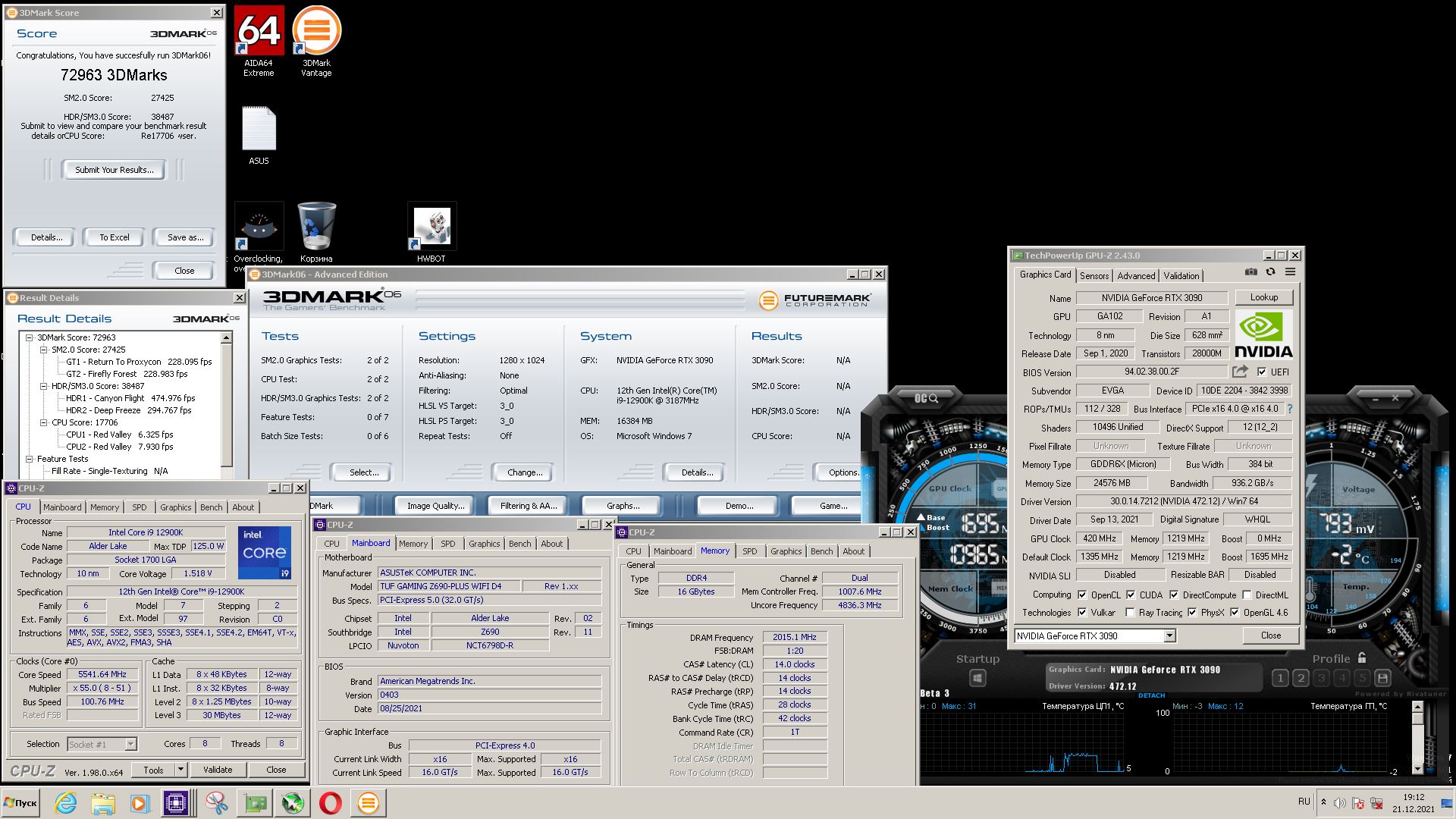The width and height of the screenshot is (1456, 819).
Task: Switch to Sensors tab in GPU-Z
Action: pos(1094,276)
